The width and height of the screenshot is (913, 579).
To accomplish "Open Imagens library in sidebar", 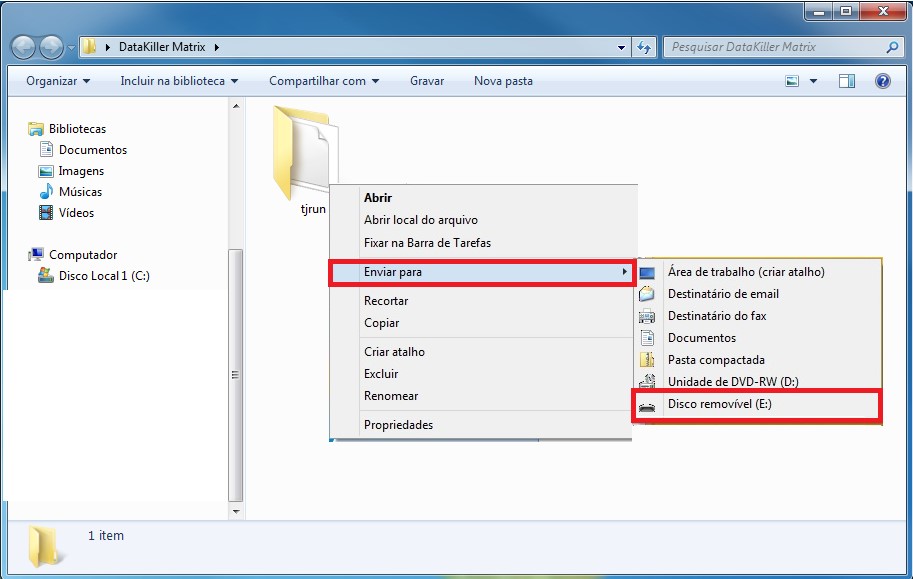I will coord(81,171).
